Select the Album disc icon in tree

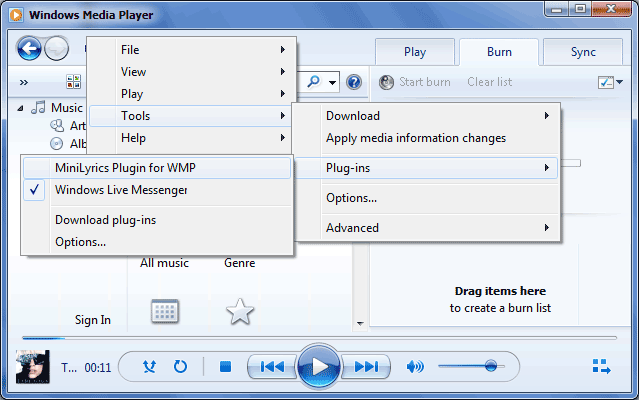tap(57, 143)
